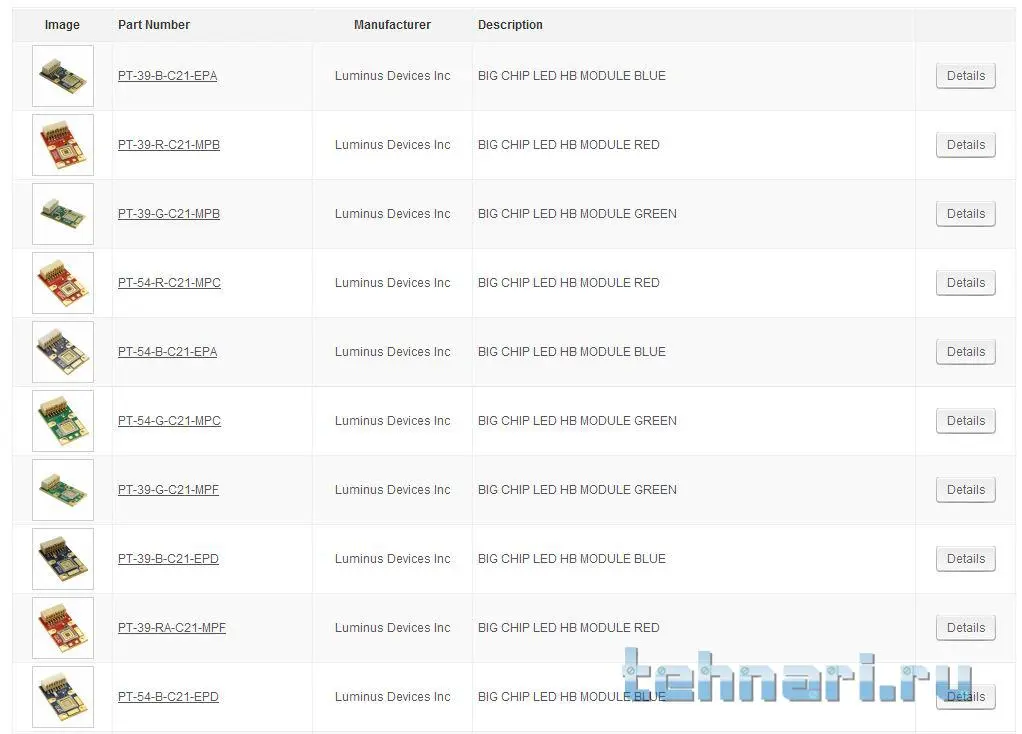Open the PT-54-B-C21-EPA part number link

click(x=168, y=352)
